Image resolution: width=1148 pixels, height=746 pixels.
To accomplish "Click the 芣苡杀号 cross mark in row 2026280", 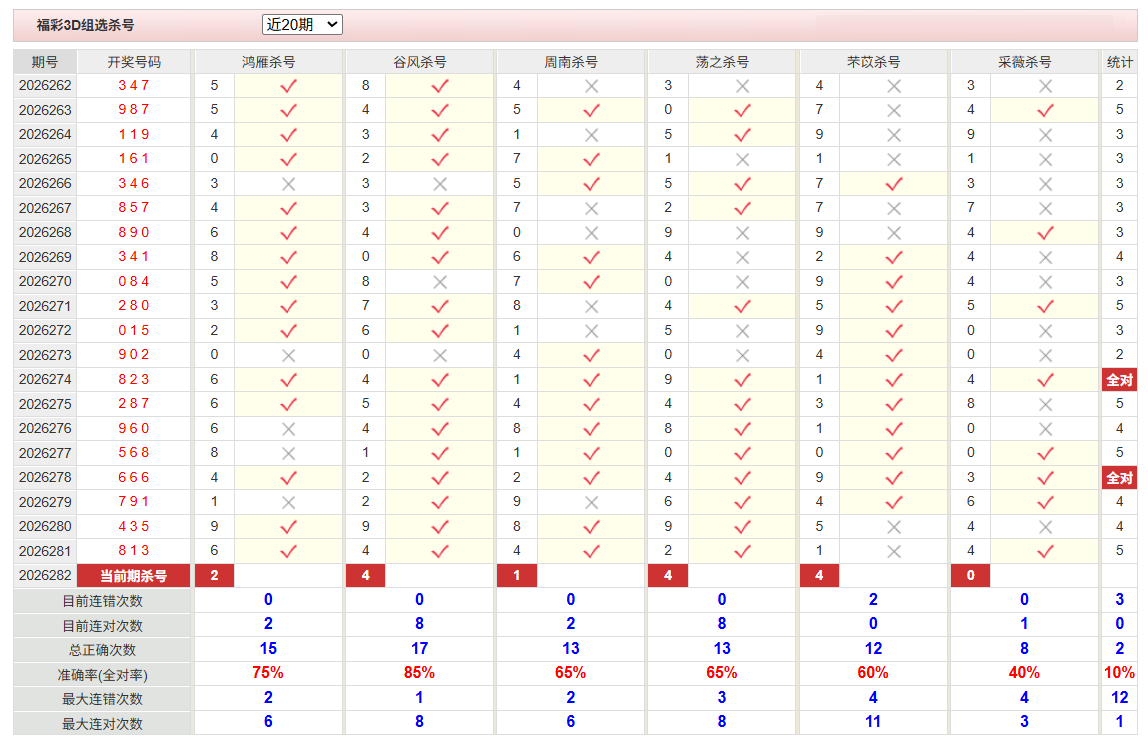I will [894, 526].
